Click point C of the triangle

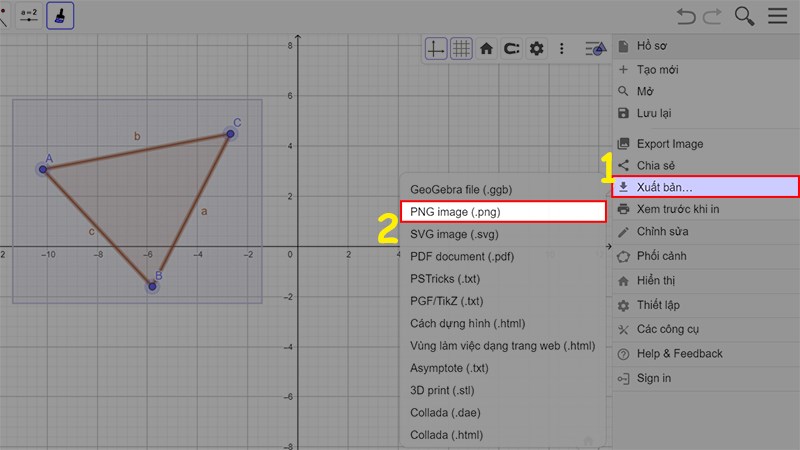tap(231, 134)
